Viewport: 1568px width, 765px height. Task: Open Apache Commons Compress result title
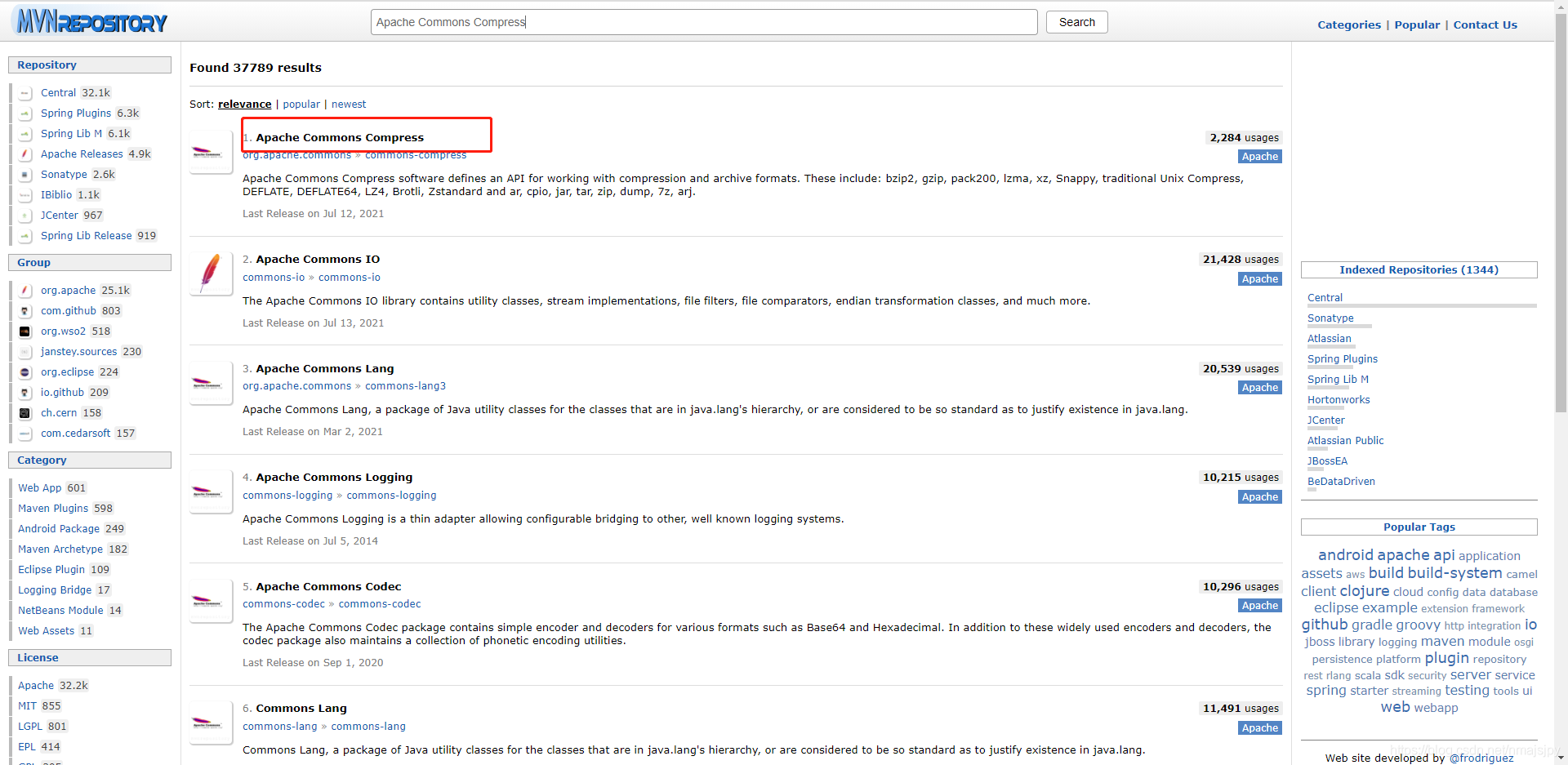pos(340,137)
